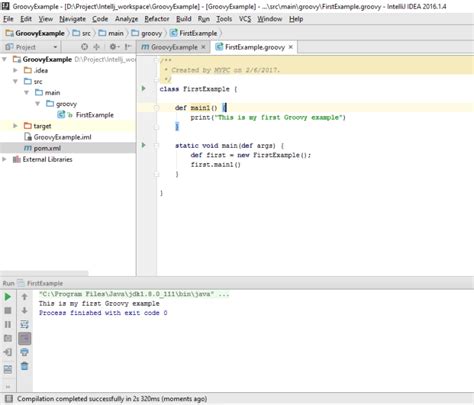Toggle the soft-wrap button in Run console
474x405 pixels.
[24, 324]
